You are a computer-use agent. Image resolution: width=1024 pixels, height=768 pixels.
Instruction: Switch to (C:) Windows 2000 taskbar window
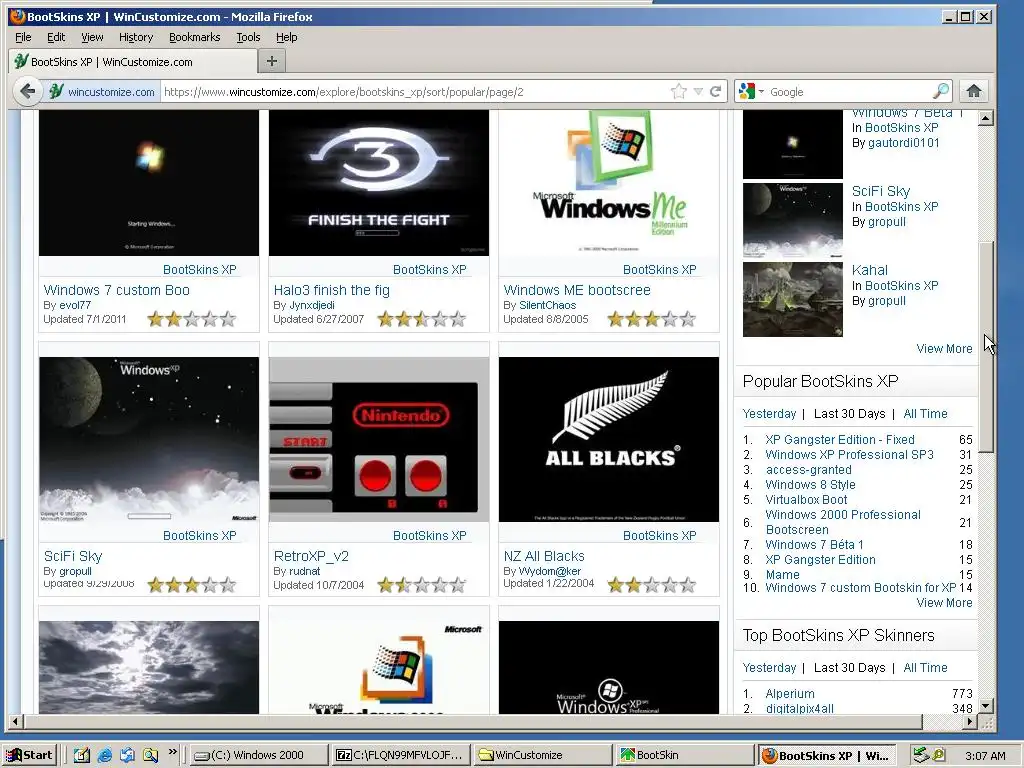(x=259, y=755)
